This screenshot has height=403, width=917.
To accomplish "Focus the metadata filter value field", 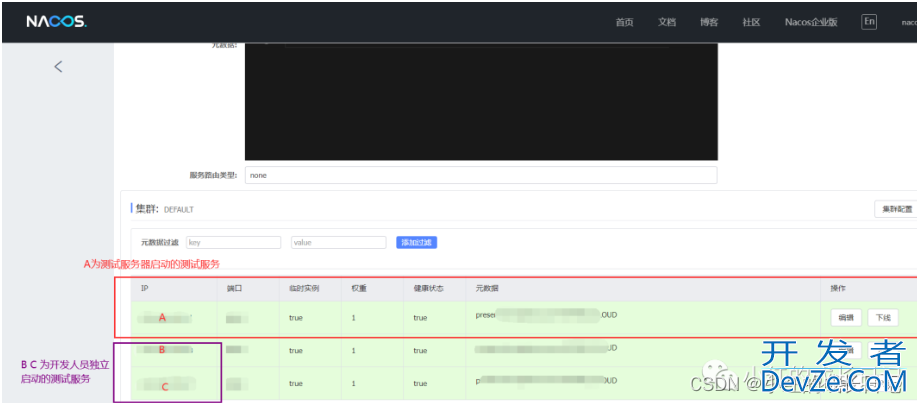I will (339, 242).
